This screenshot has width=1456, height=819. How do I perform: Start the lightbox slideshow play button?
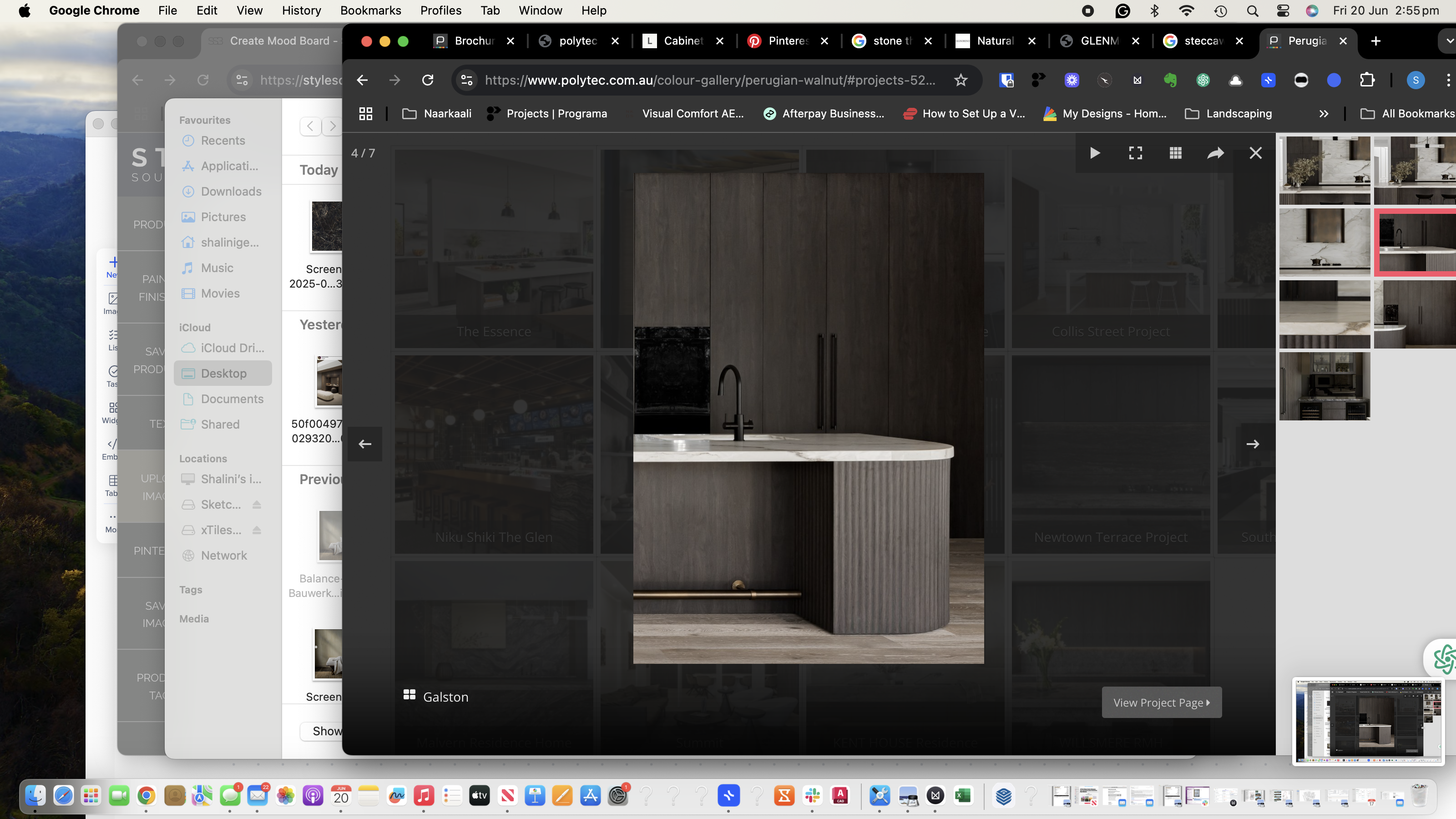(x=1095, y=153)
